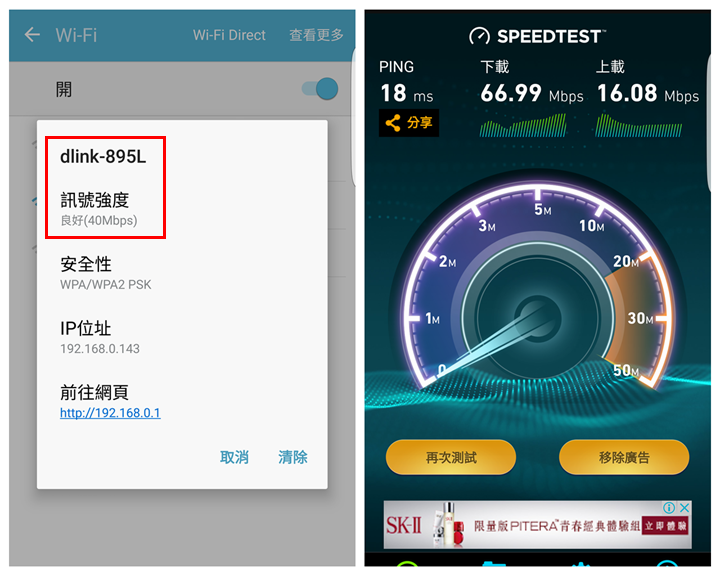This screenshot has width=720, height=576.
Task: Tap the back arrow in Wi-Fi header
Action: point(32,34)
